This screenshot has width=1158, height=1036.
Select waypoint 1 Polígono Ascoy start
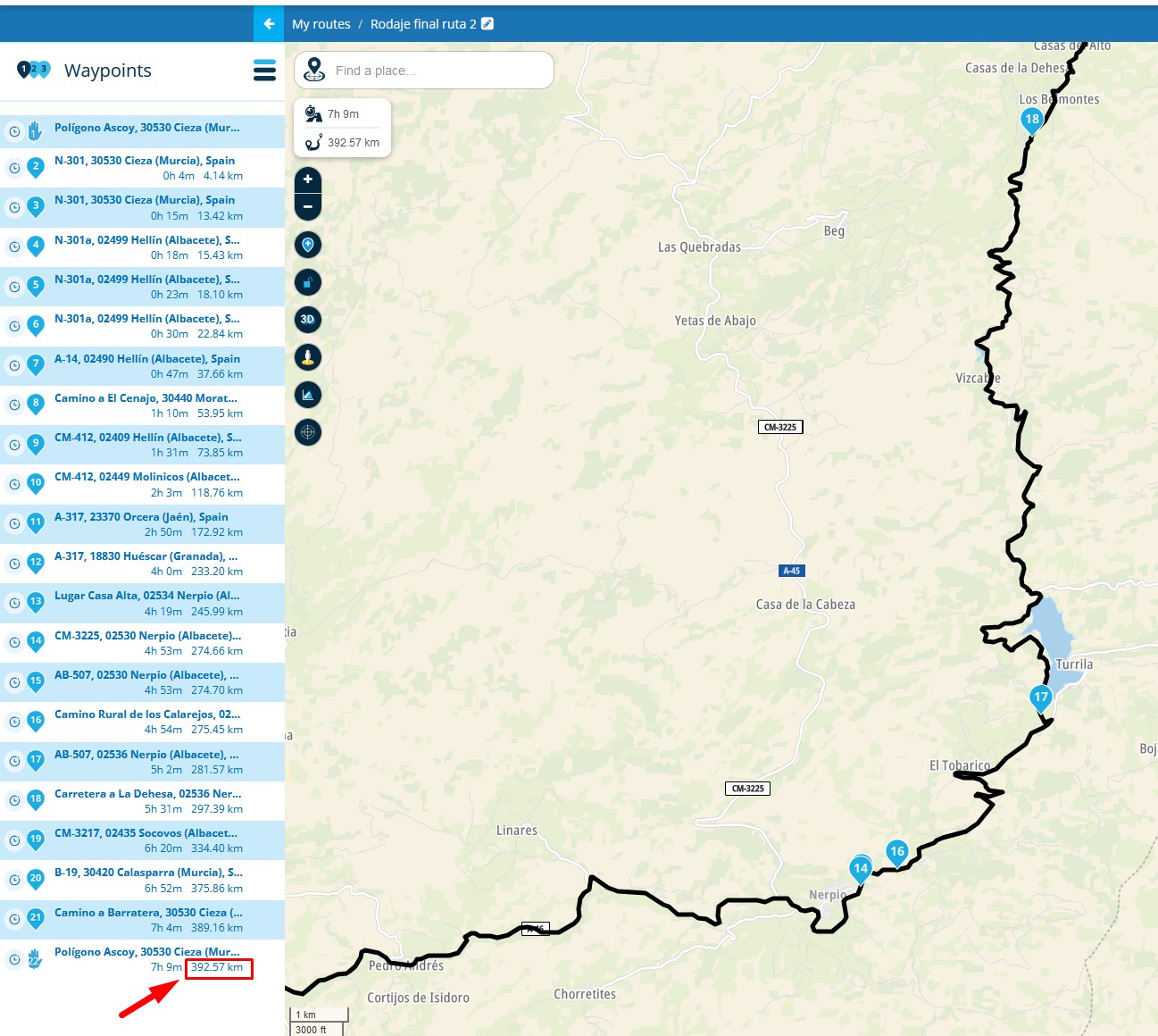142,132
